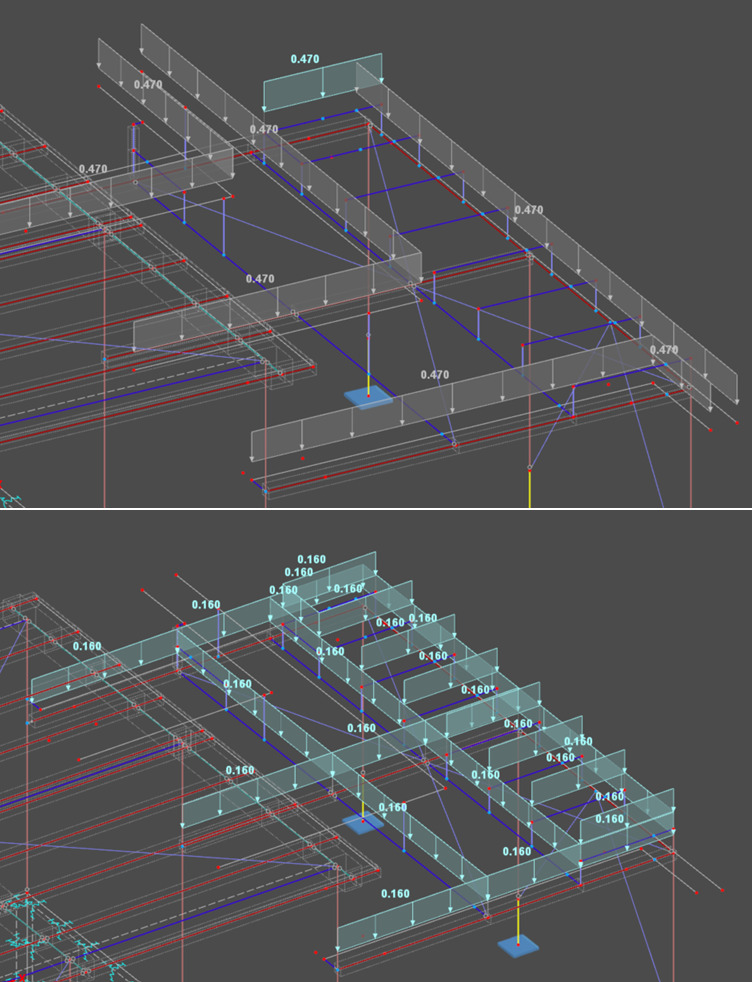Click the 0.160 label directly above bottom support pad

pyautogui.click(x=517, y=851)
